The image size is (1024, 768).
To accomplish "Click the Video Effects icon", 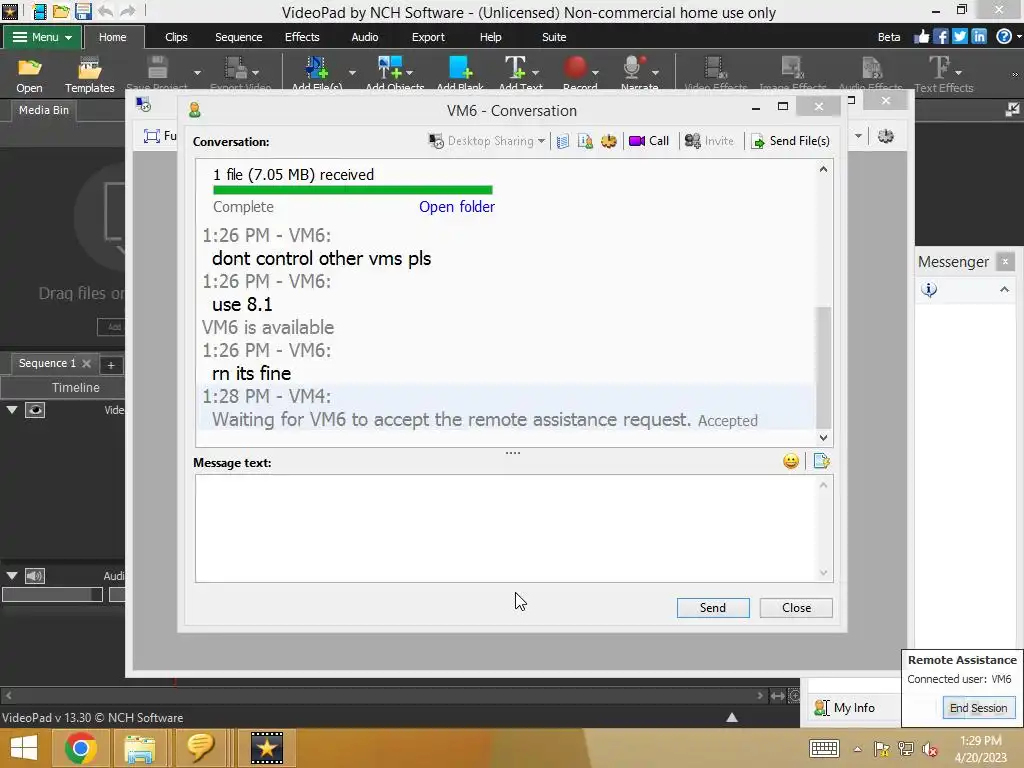I will point(714,68).
